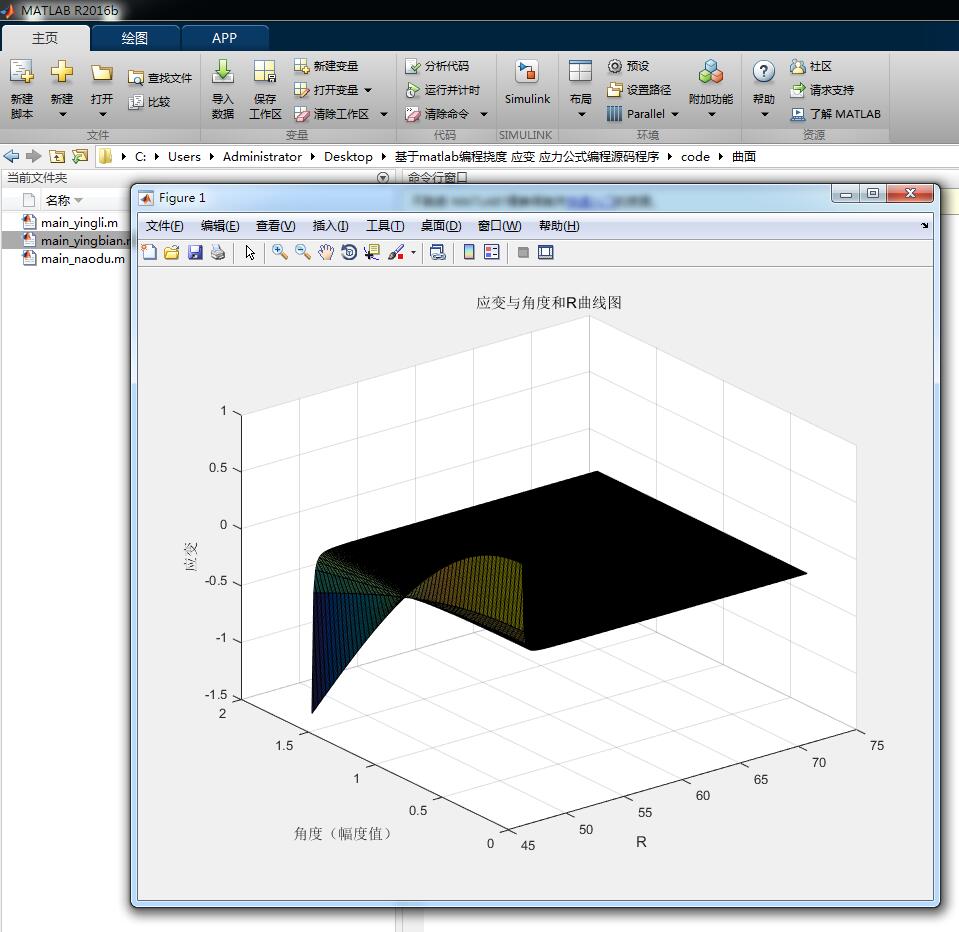Switch to the Home (主页) tab
This screenshot has height=932, width=959.
tap(45, 38)
